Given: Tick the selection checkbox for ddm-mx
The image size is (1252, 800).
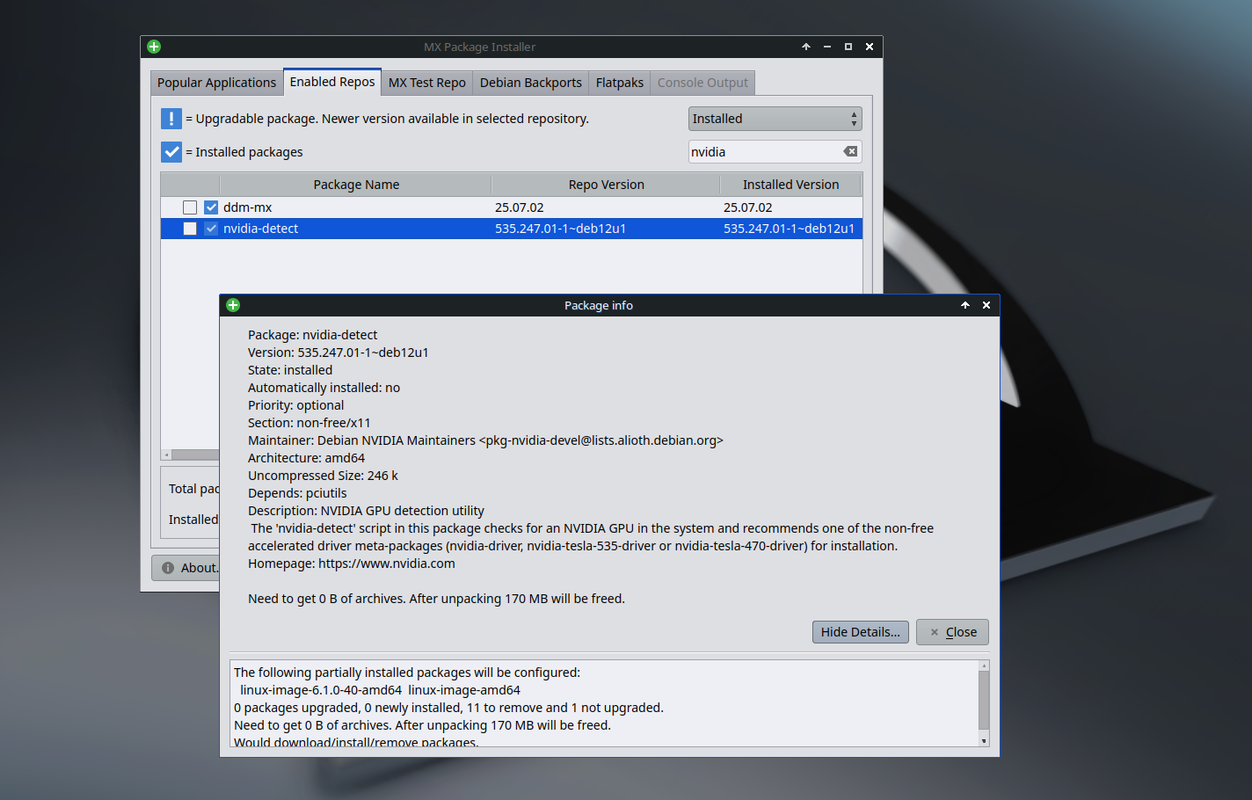Looking at the screenshot, I should 190,207.
